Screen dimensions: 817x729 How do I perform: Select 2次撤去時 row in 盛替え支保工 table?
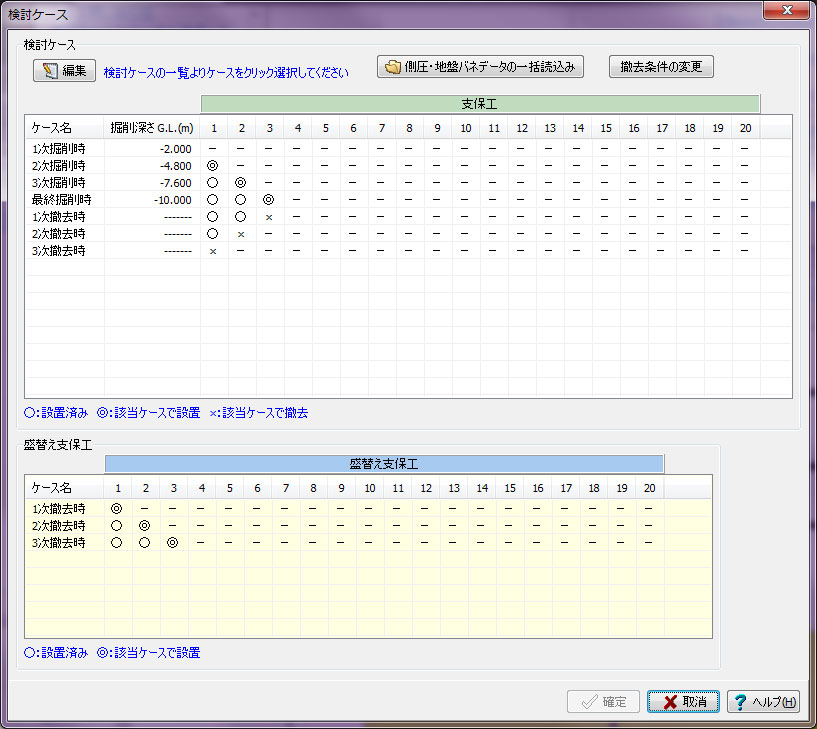click(x=368, y=526)
